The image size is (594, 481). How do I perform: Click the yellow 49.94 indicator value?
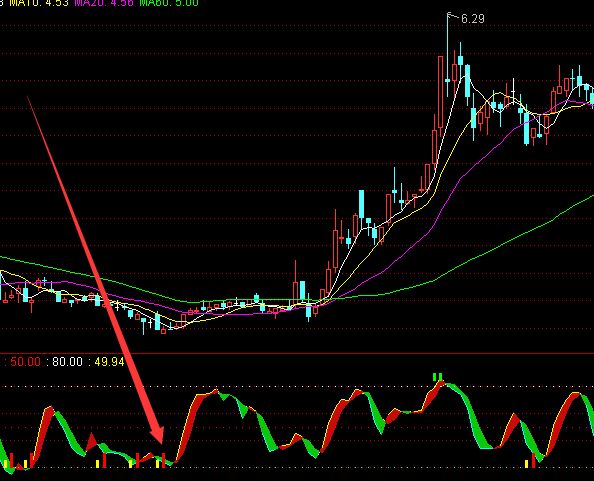pos(109,362)
